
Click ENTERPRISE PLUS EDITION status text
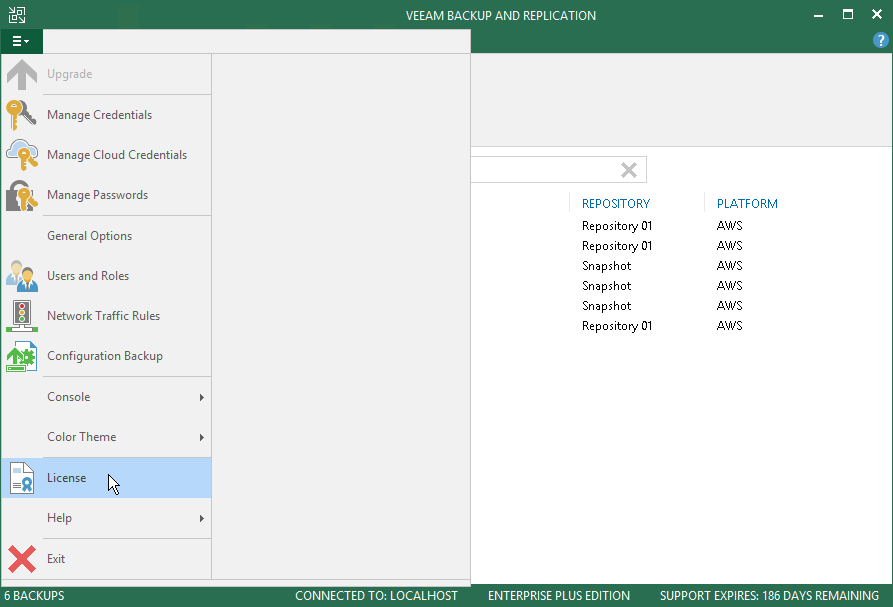coord(559,596)
